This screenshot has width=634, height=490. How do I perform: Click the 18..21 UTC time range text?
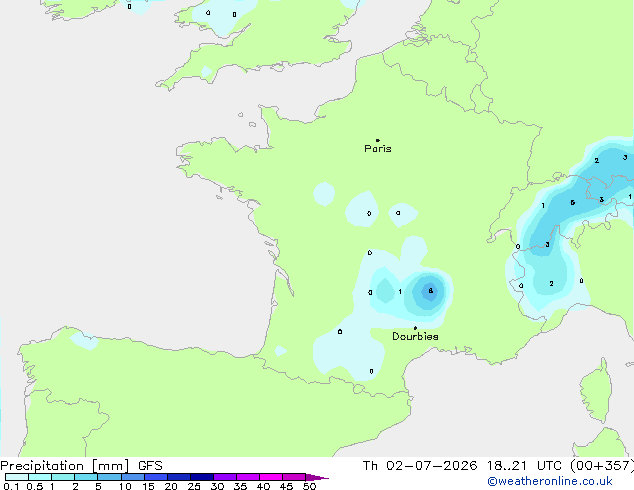pyautogui.click(x=524, y=466)
